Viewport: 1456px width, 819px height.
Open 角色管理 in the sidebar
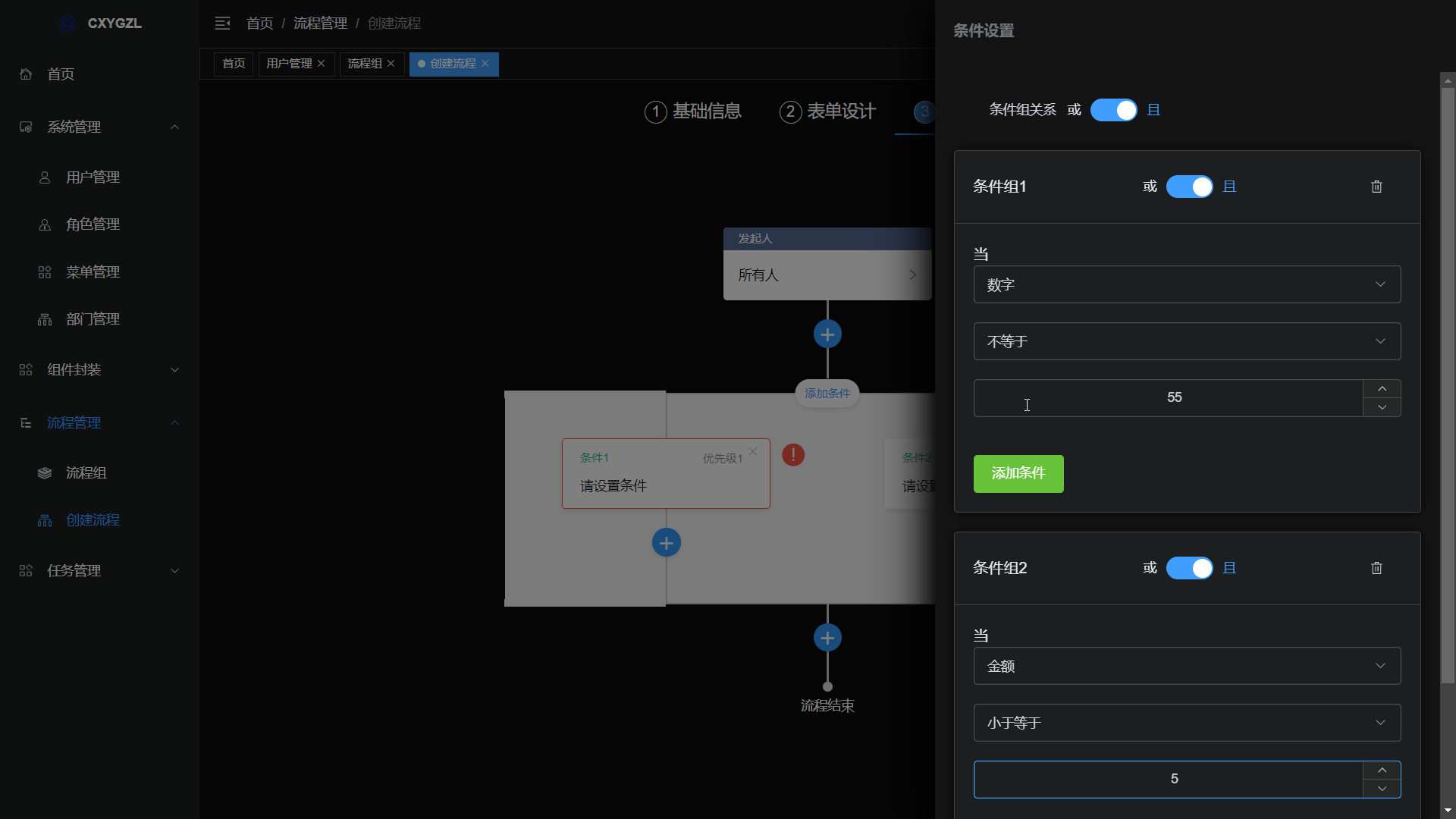(99, 224)
